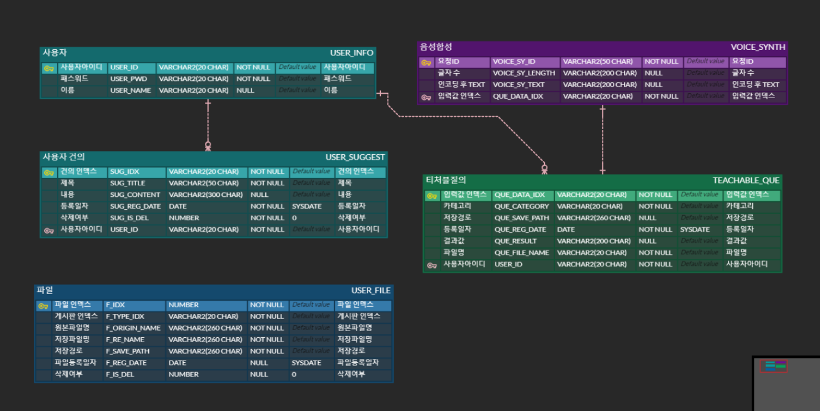Click QUE_DATA_IDX column in TEACHABLE_QUE table

tap(520, 195)
